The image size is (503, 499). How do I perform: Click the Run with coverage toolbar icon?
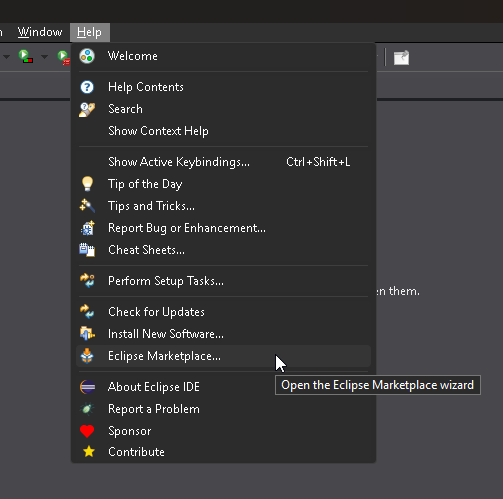[x=25, y=56]
